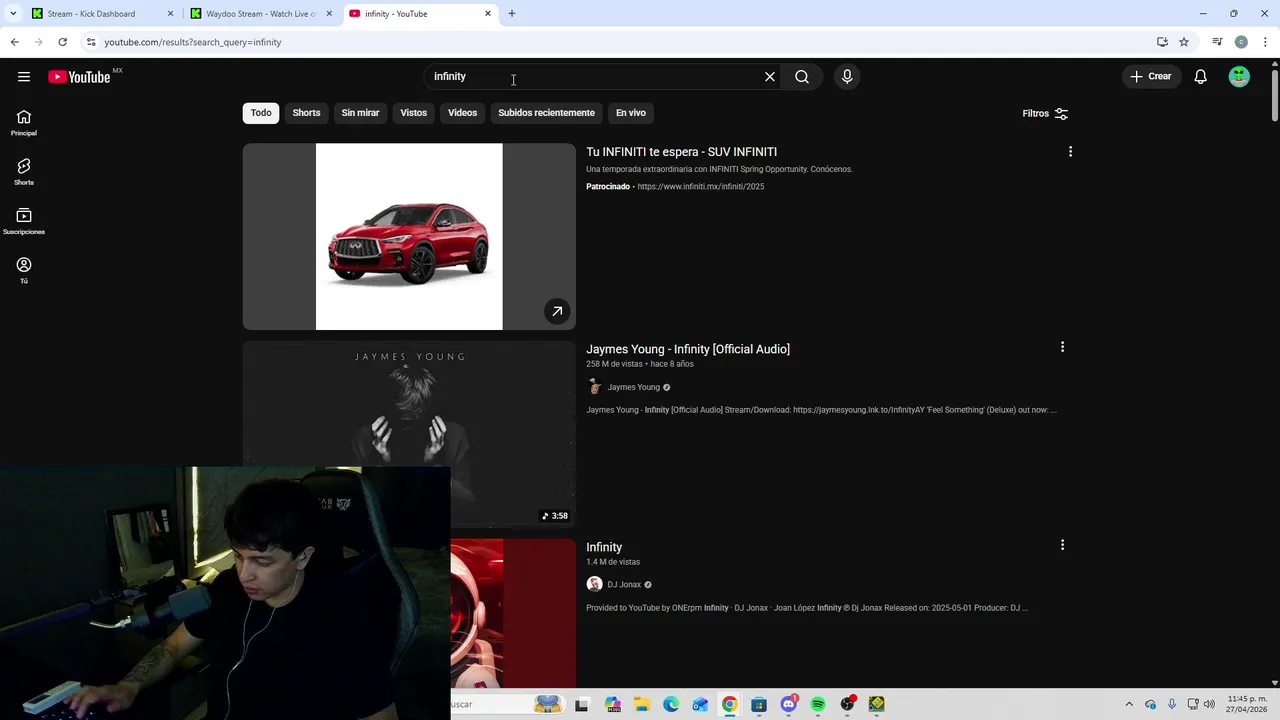
Task: Open the taskbar clock and date
Action: coord(1247,704)
